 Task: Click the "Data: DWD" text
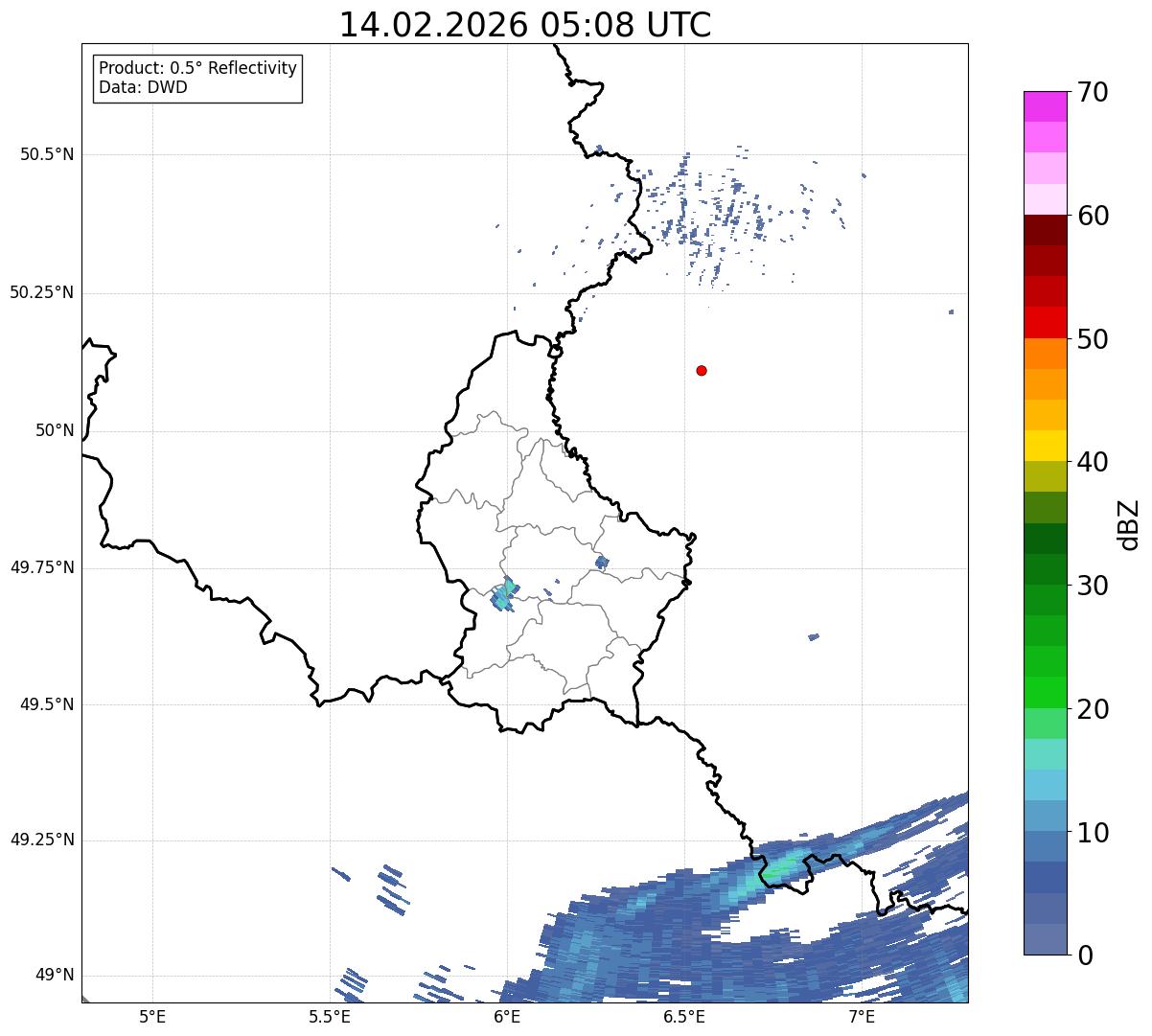pyautogui.click(x=143, y=87)
